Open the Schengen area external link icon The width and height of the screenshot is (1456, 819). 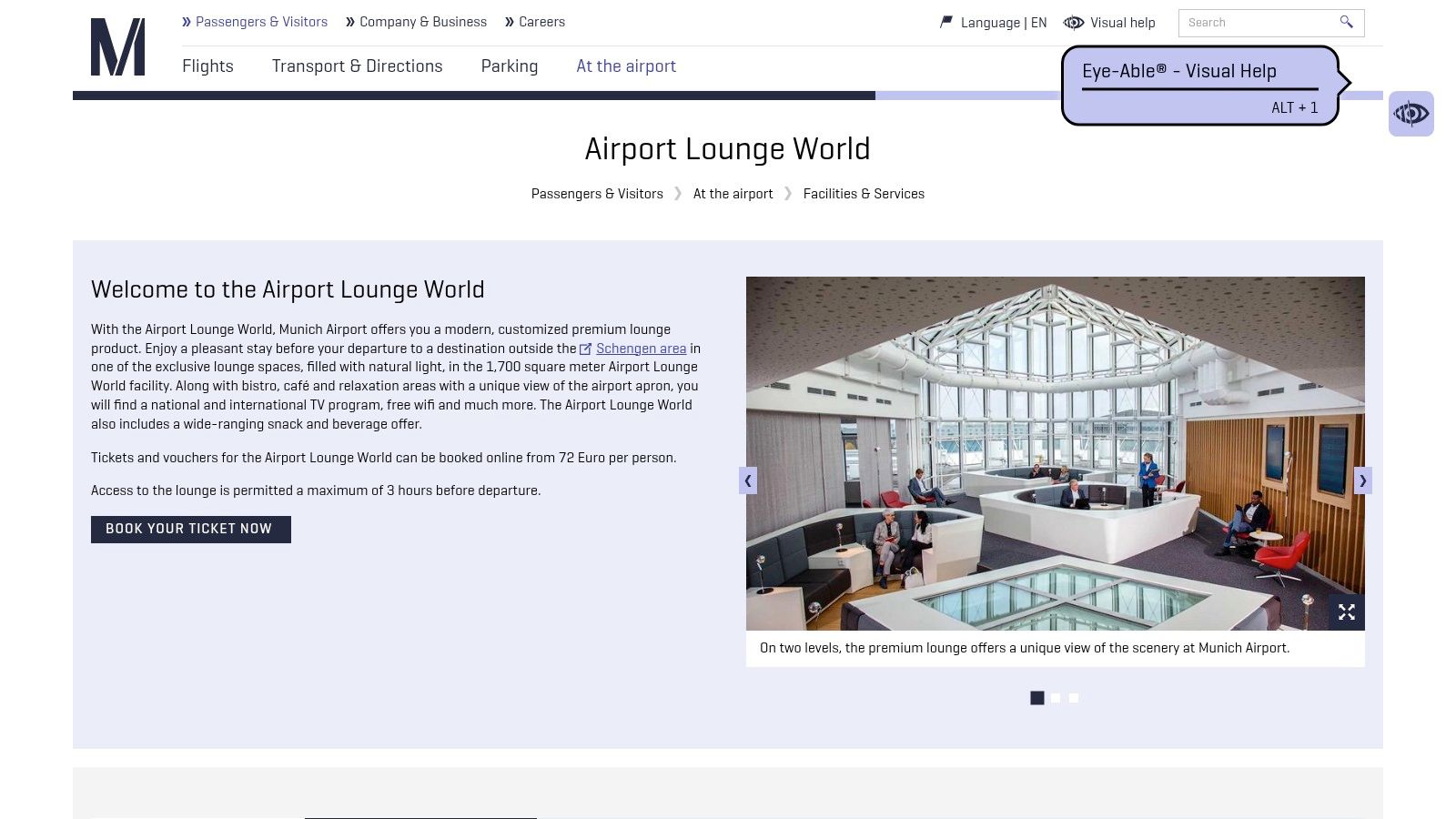(584, 349)
